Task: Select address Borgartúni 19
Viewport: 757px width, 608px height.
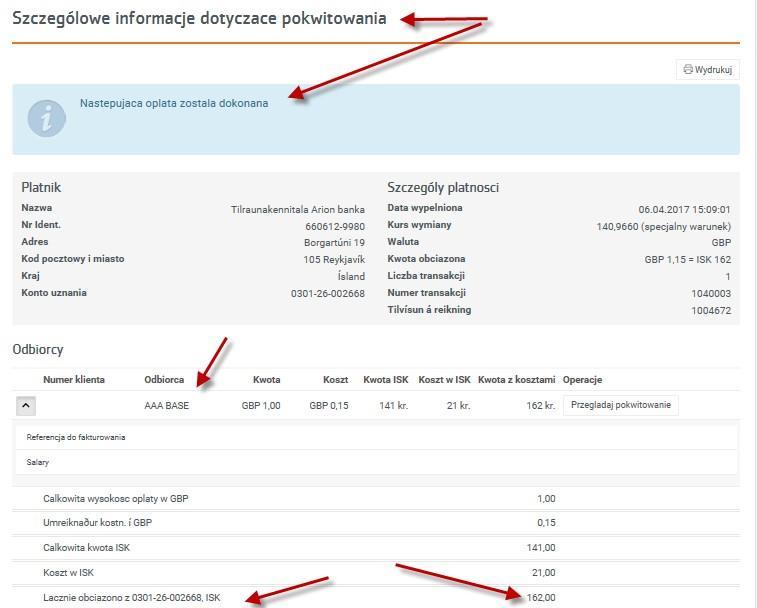Action: (x=334, y=243)
